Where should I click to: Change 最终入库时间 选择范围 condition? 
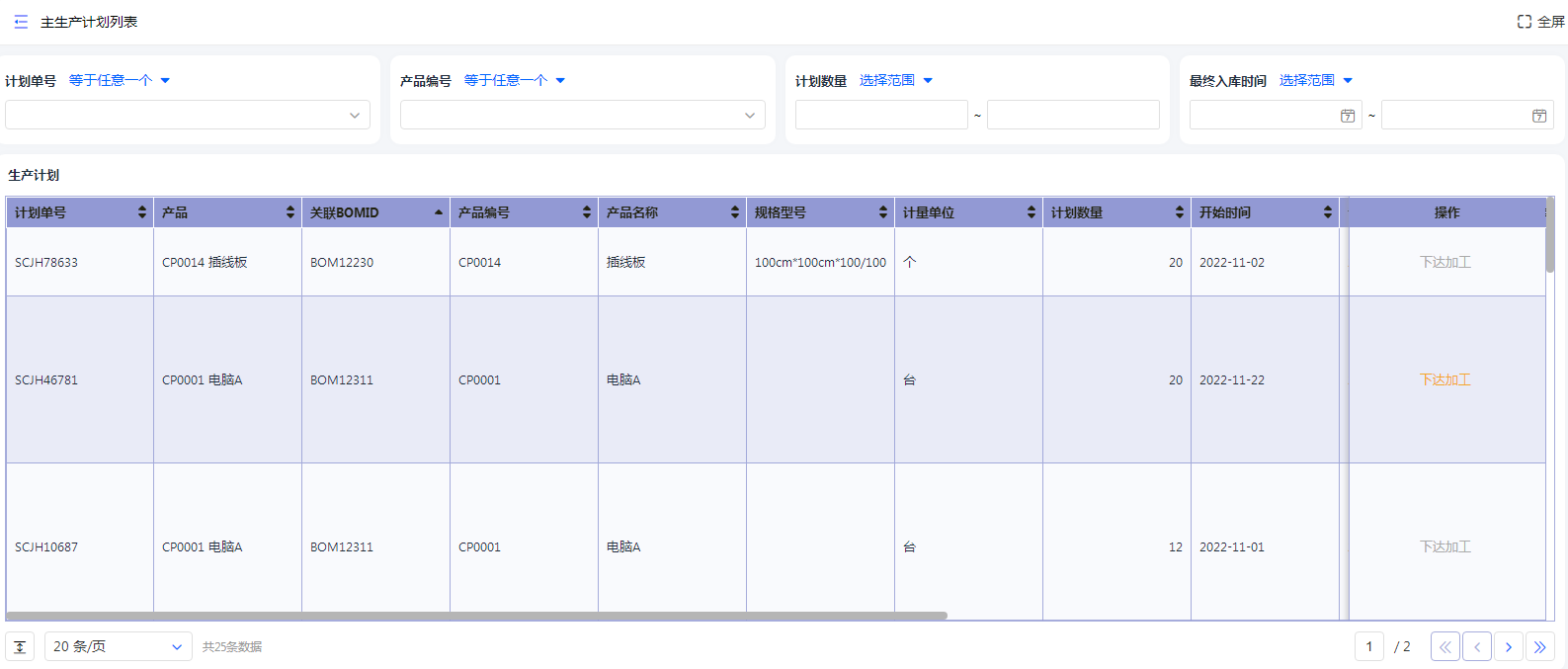click(x=1315, y=80)
